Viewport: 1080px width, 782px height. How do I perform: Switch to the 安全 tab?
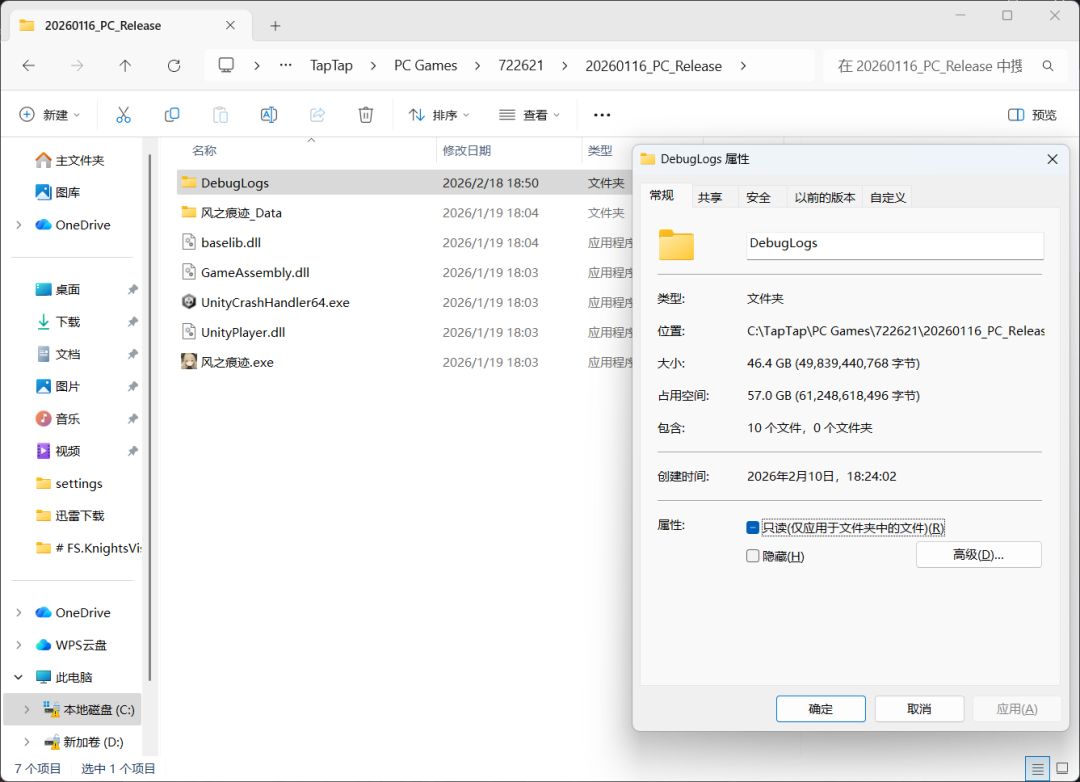tap(758, 198)
